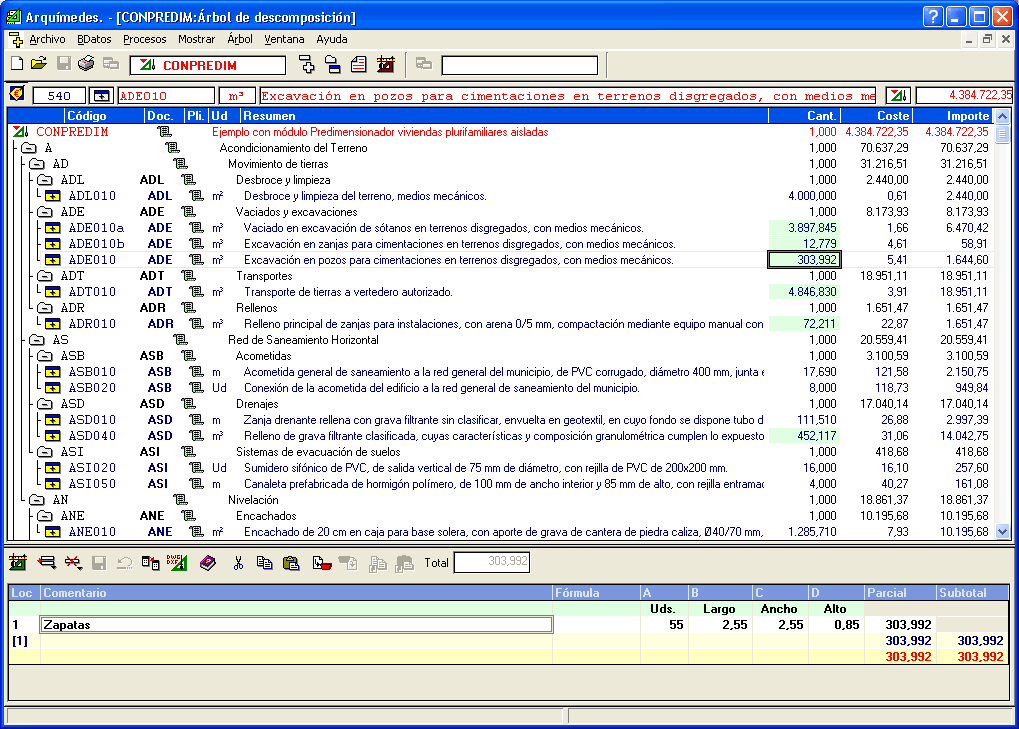The width and height of the screenshot is (1019, 729).
Task: Open a file with the folder icon
Action: [x=39, y=64]
